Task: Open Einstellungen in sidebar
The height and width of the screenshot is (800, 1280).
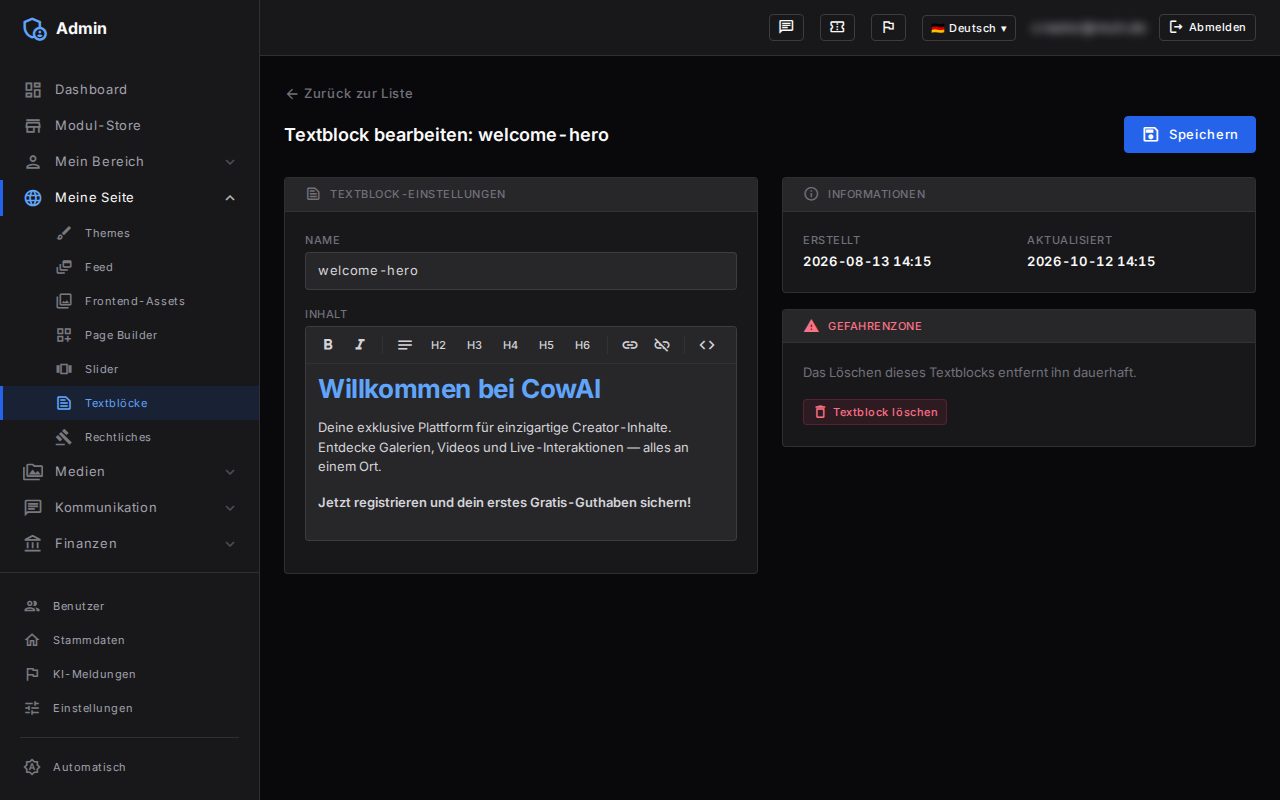Action: click(130, 708)
